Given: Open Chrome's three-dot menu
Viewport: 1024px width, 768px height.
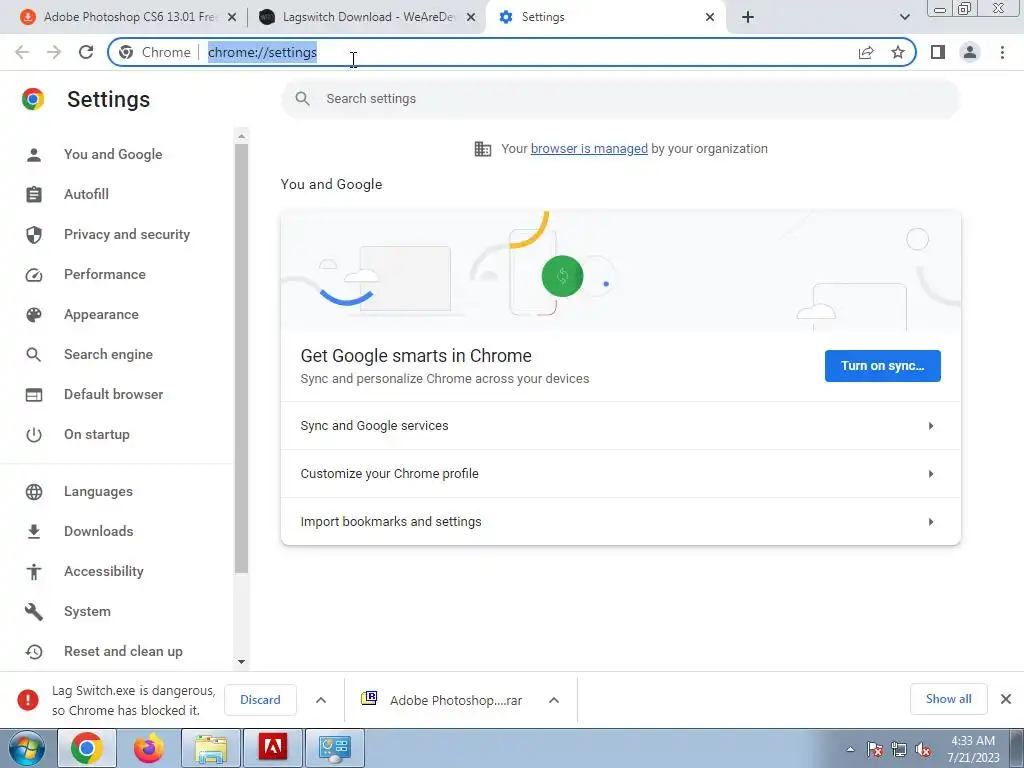Looking at the screenshot, I should click(1002, 52).
